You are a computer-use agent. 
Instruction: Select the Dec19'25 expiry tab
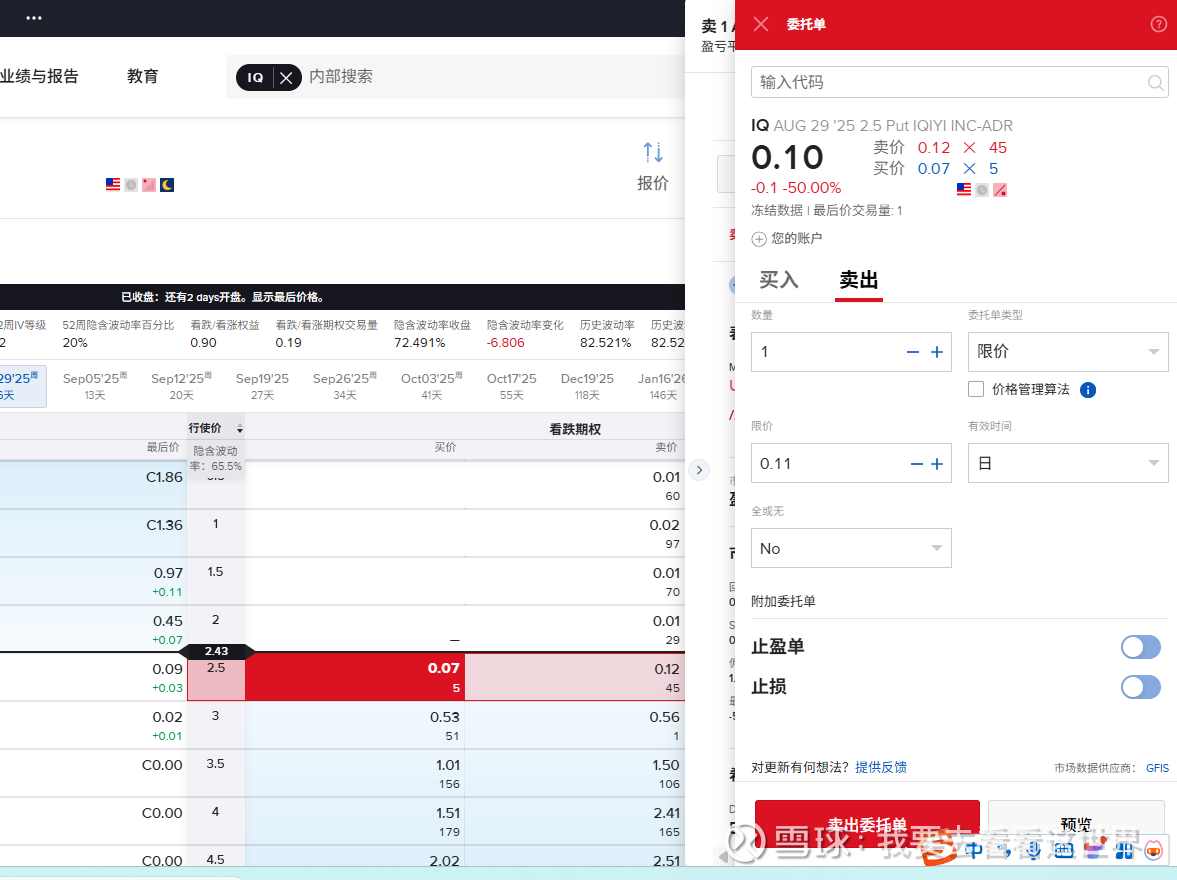pos(587,386)
